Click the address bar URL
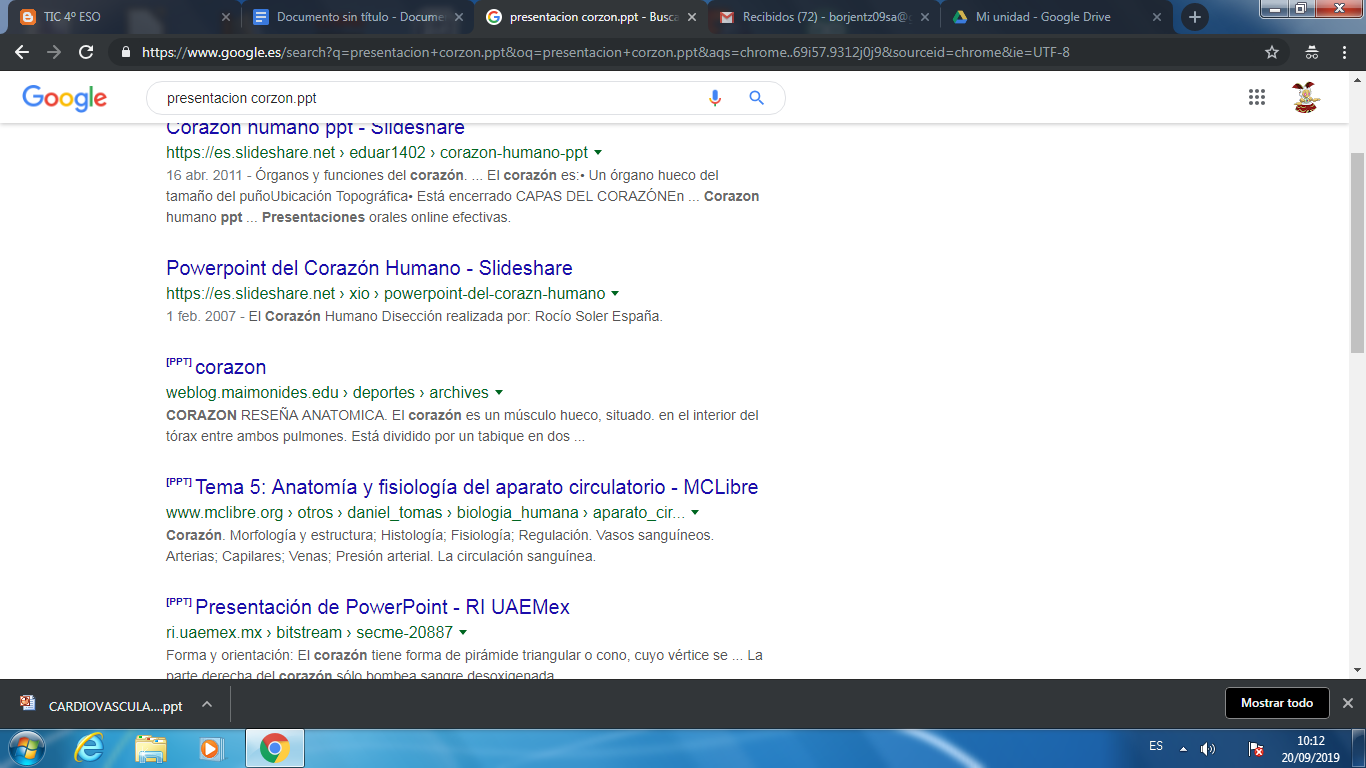The height and width of the screenshot is (768, 1366). point(606,52)
